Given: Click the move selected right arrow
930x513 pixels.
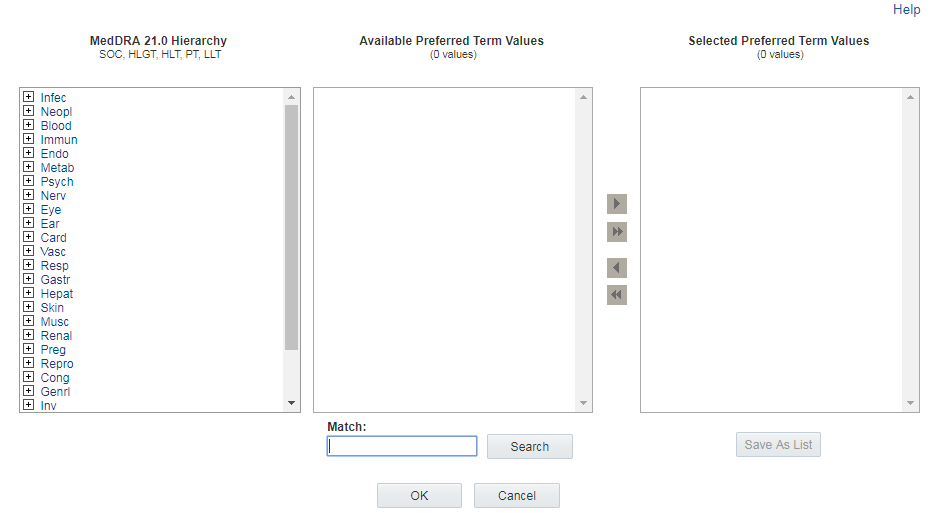Looking at the screenshot, I should coord(617,204).
